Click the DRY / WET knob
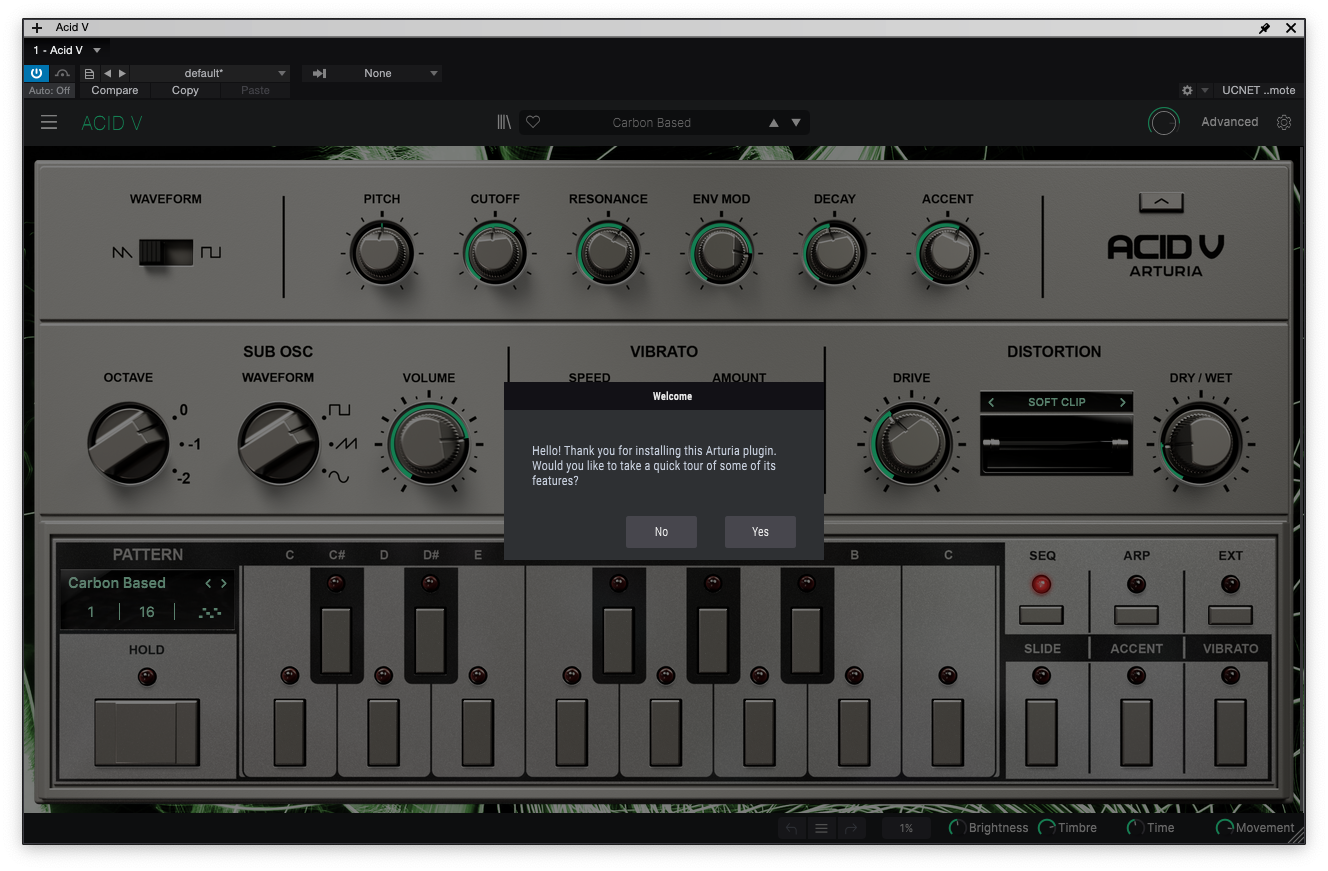Screen dimensions: 1328x871 1200,443
